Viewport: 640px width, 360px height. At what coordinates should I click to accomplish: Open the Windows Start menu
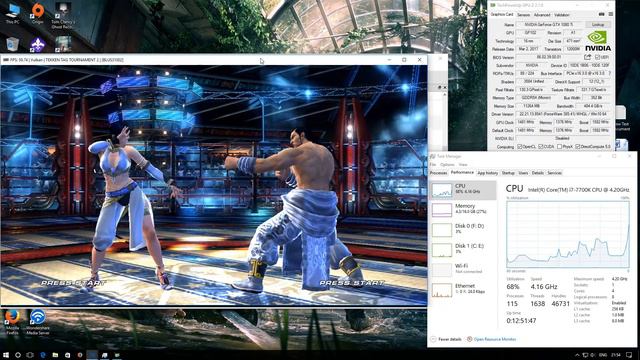tap(6, 355)
